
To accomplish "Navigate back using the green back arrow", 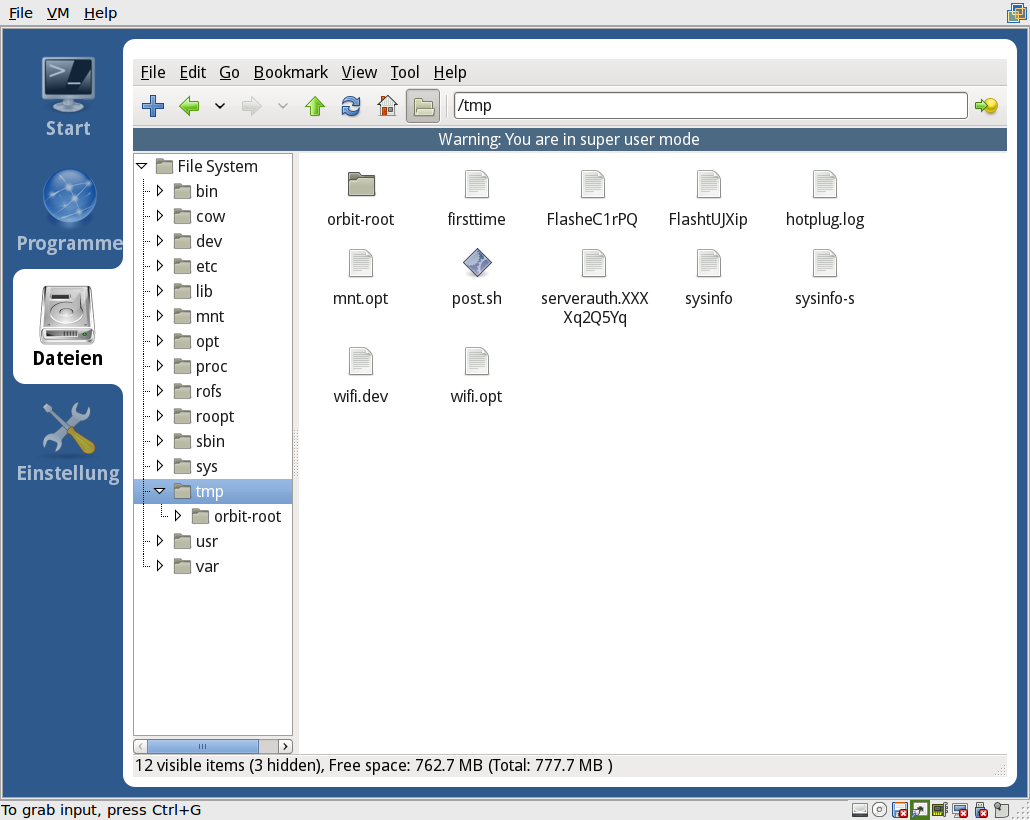I will click(189, 105).
